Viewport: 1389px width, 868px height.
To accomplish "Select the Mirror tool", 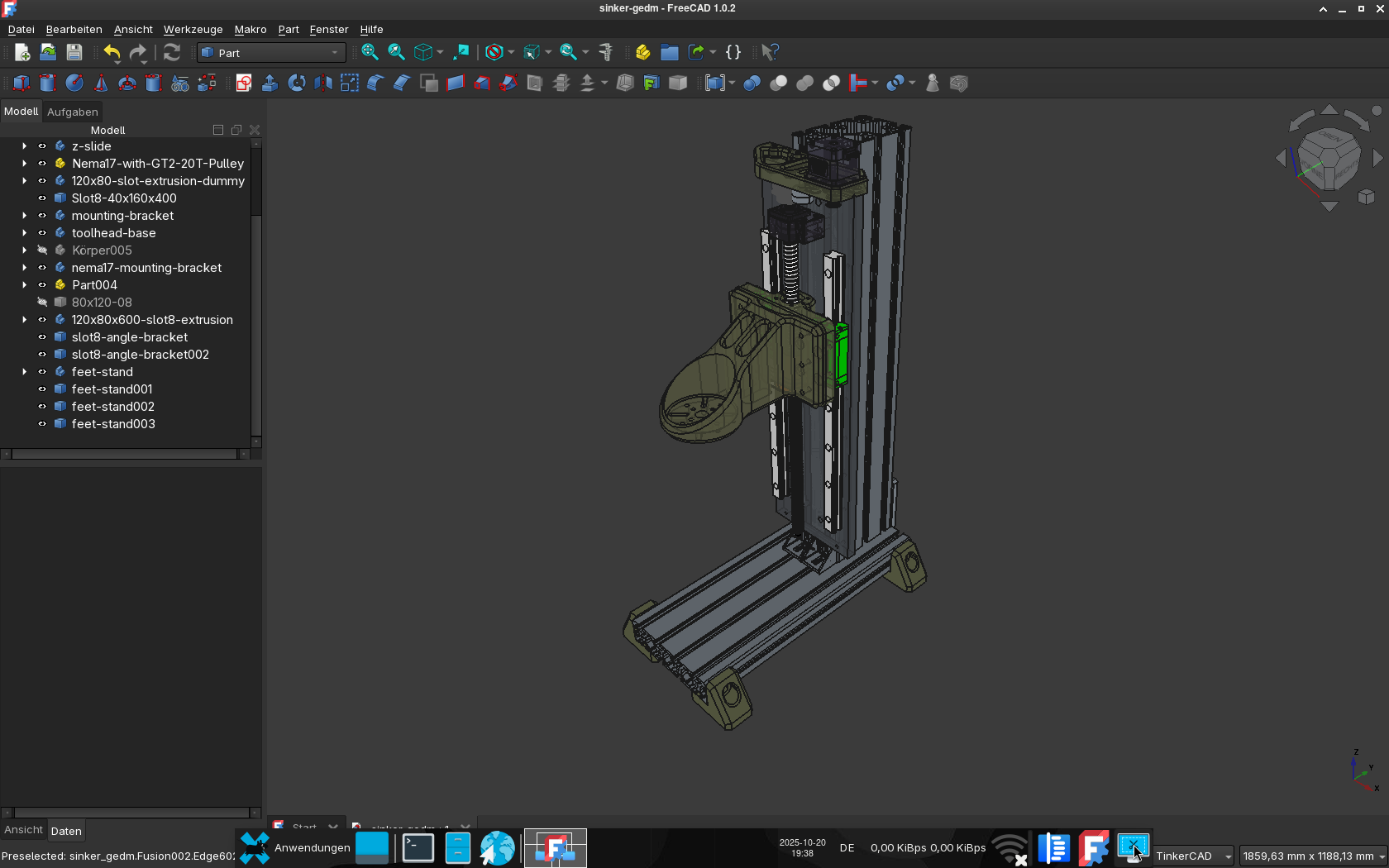I will [323, 83].
